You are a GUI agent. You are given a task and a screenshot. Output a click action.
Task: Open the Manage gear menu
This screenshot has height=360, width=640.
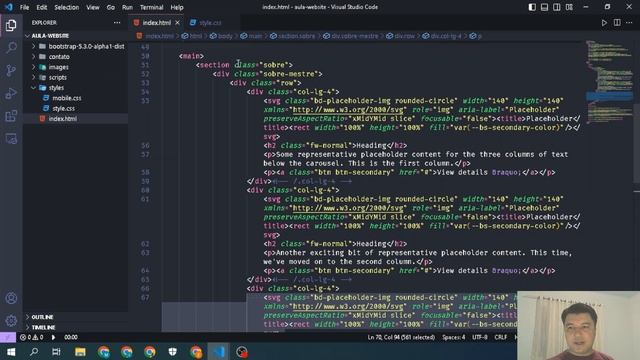coord(11,320)
